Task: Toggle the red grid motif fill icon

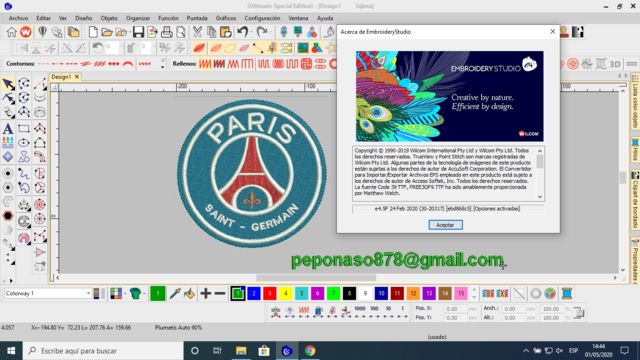Action: pyautogui.click(x=307, y=64)
